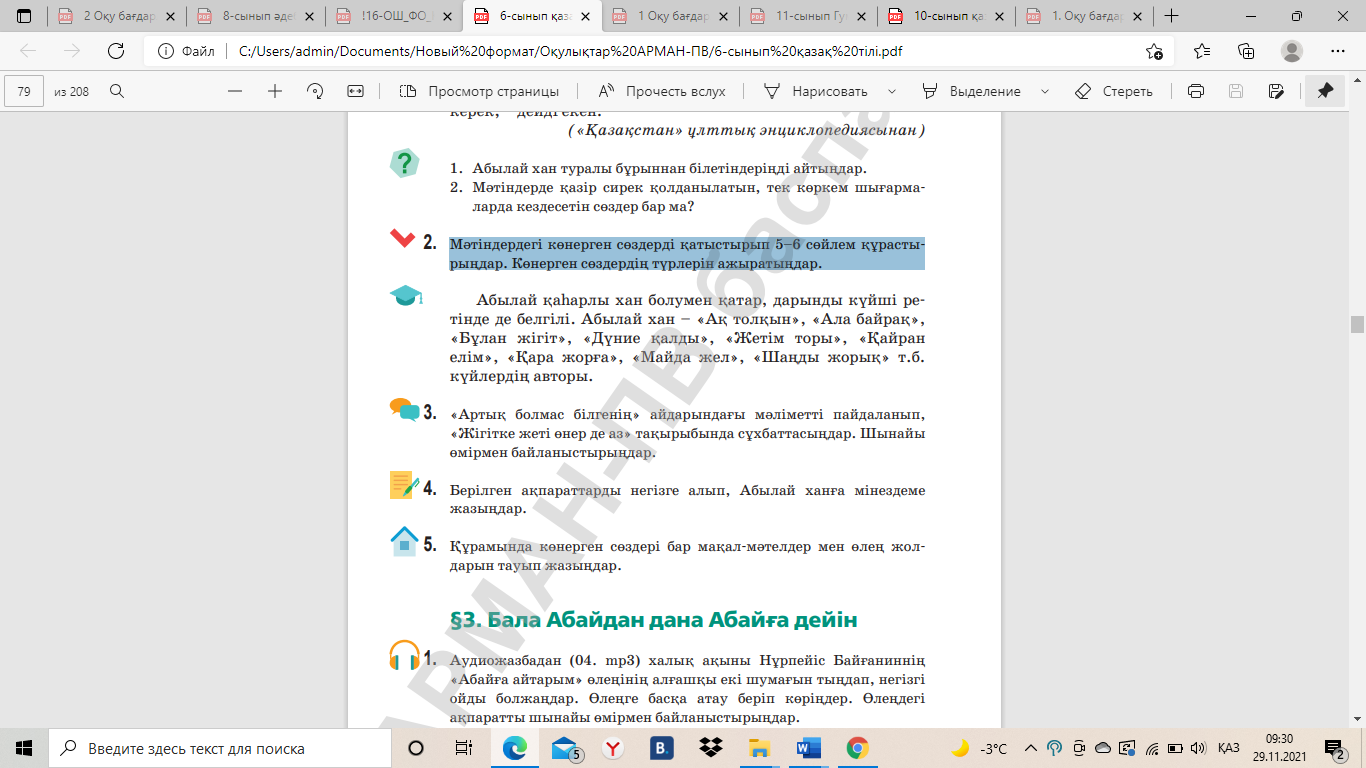Click the Read aloud button
This screenshot has width=1366, height=768.
pyautogui.click(x=662, y=91)
